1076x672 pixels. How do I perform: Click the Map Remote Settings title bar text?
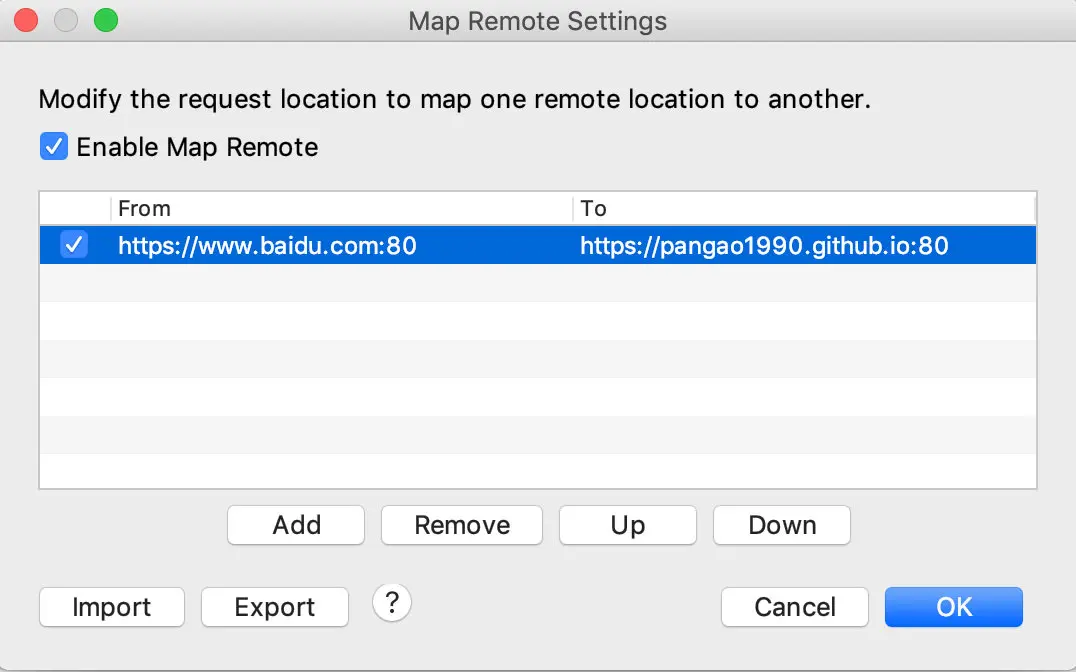pyautogui.click(x=537, y=21)
